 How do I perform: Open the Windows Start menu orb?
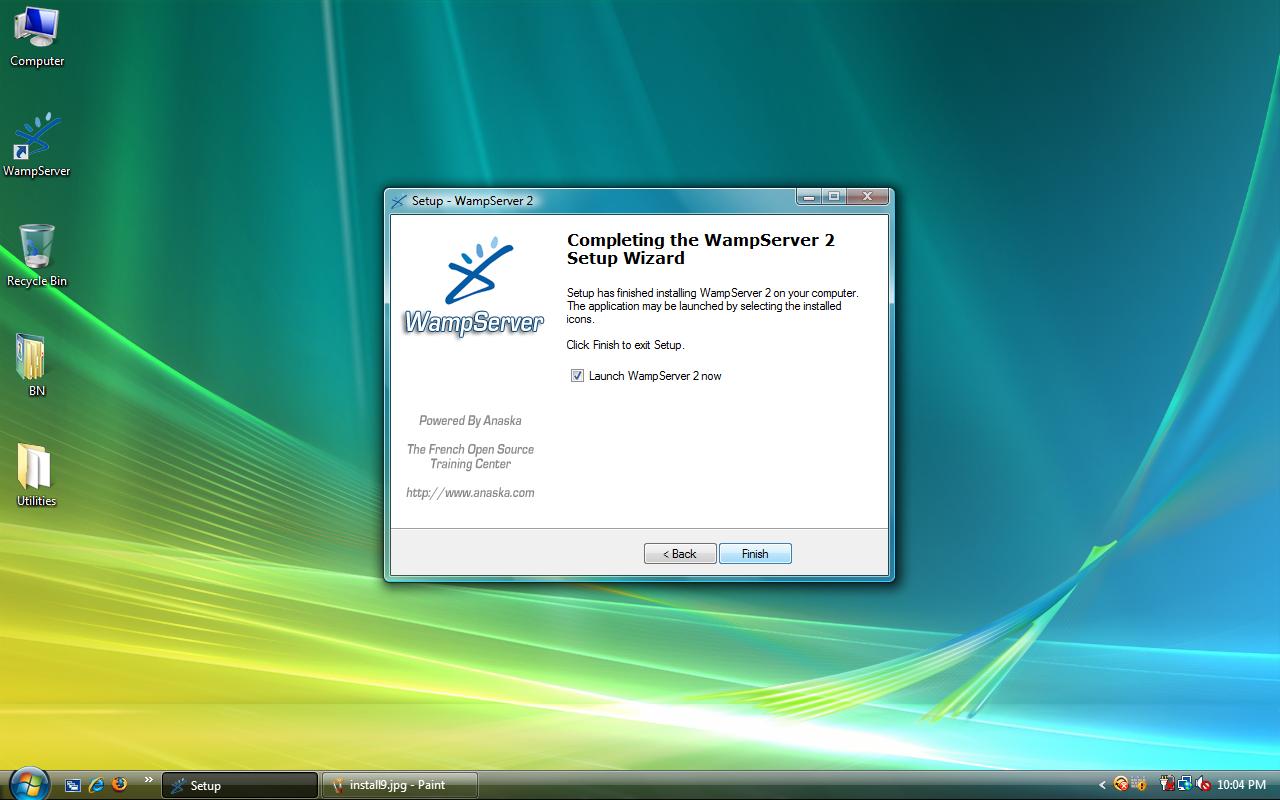[27, 783]
